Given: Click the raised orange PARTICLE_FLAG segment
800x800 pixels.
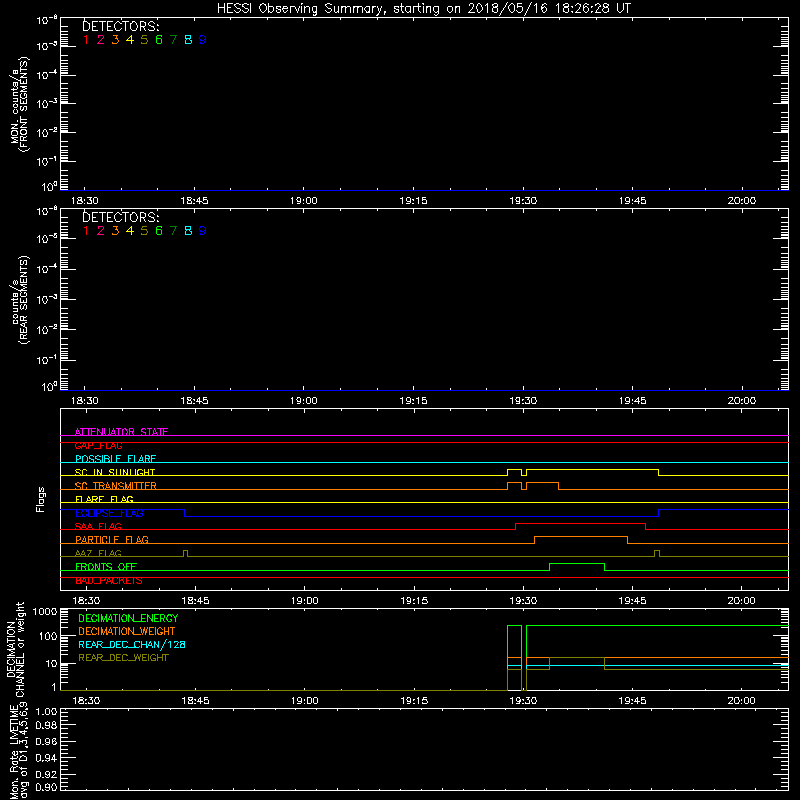Looking at the screenshot, I should pyautogui.click(x=581, y=537).
